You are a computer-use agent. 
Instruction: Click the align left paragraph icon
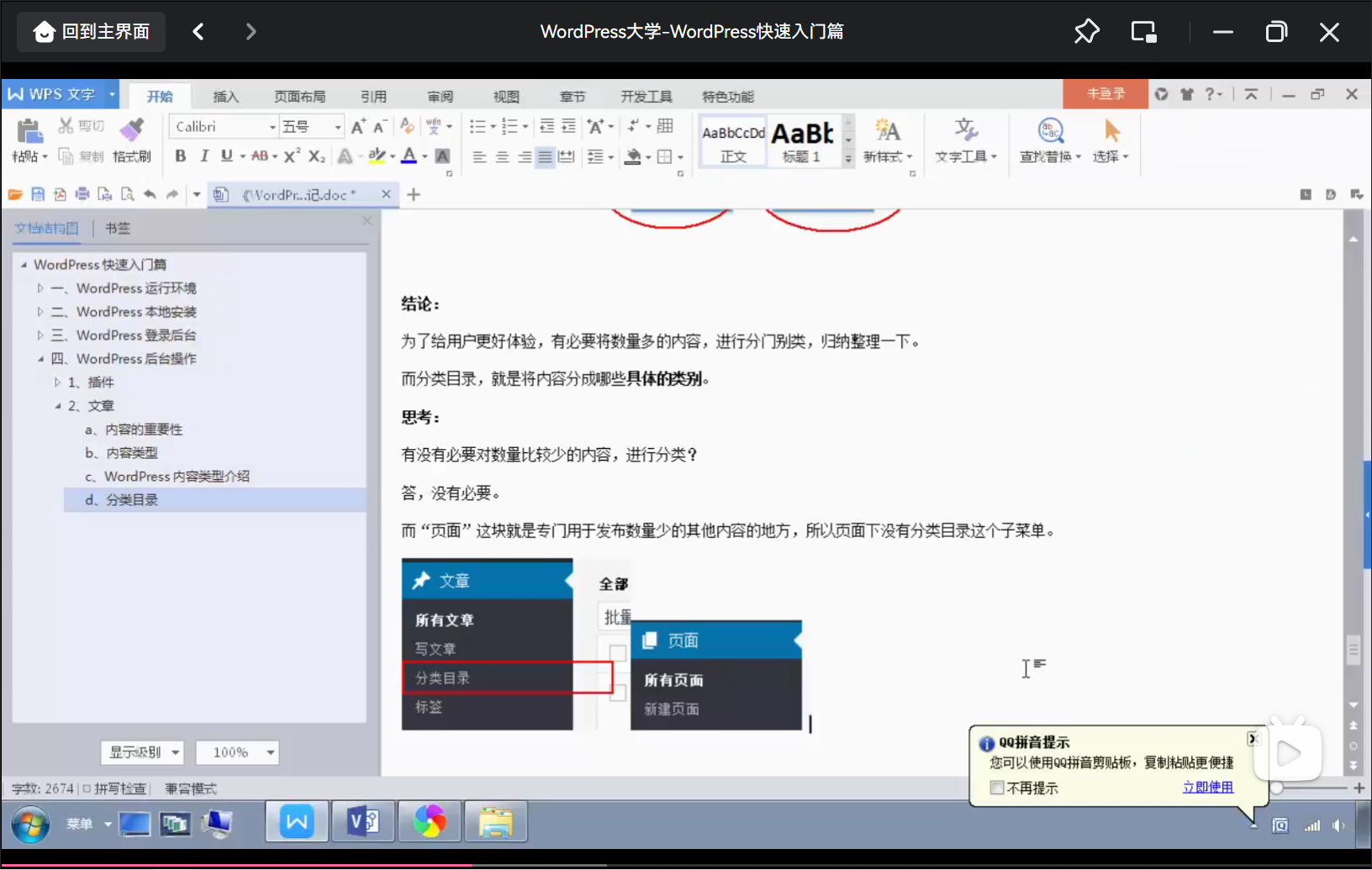point(479,157)
